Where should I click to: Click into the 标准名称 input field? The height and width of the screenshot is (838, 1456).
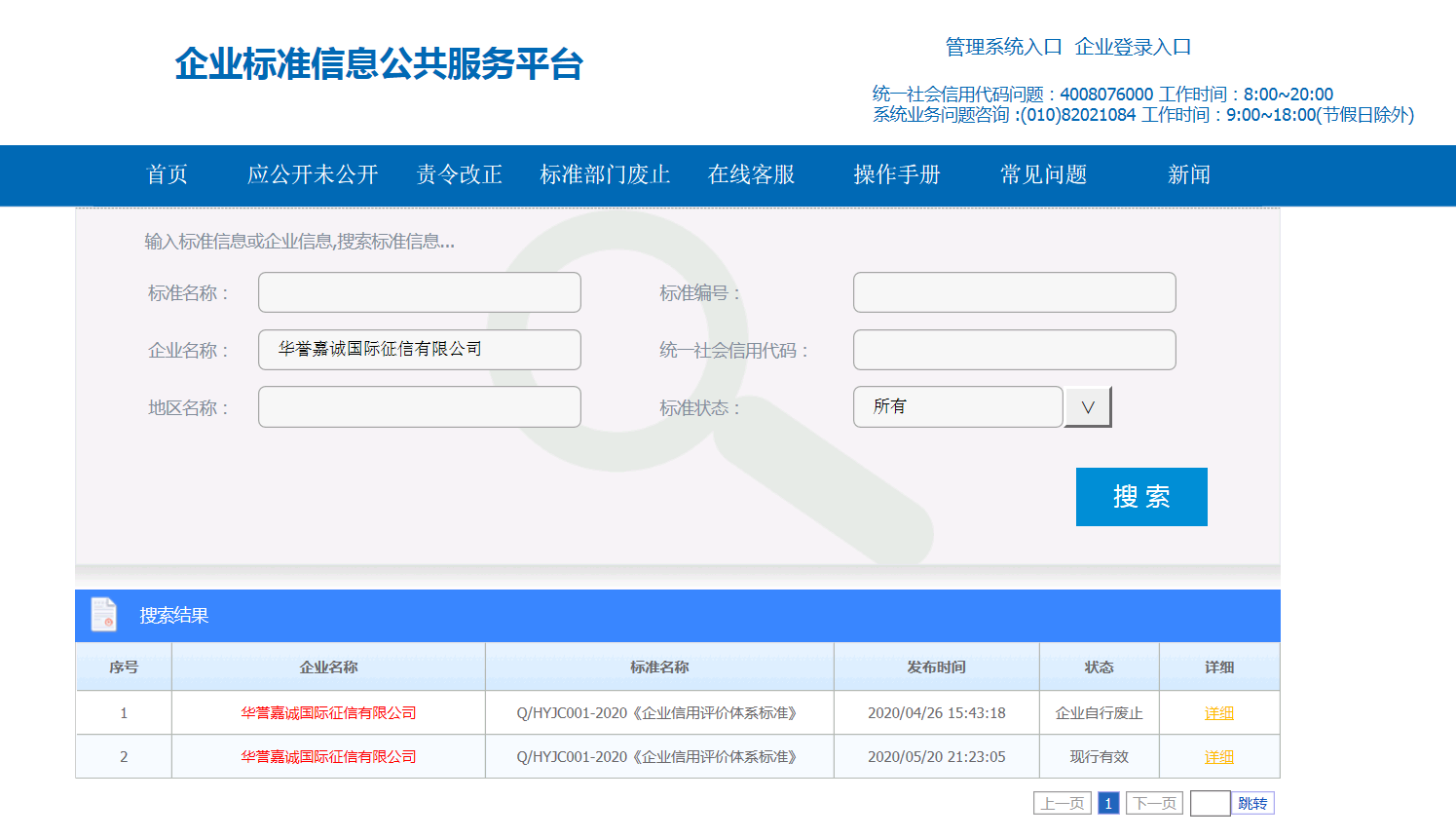click(419, 292)
